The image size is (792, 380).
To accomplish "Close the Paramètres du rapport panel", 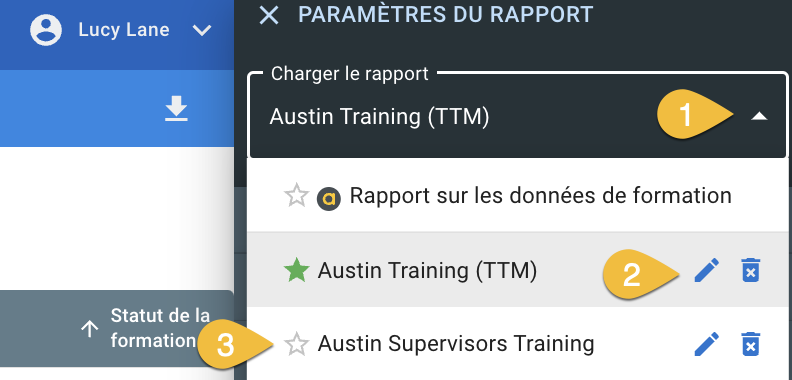I will click(x=269, y=15).
